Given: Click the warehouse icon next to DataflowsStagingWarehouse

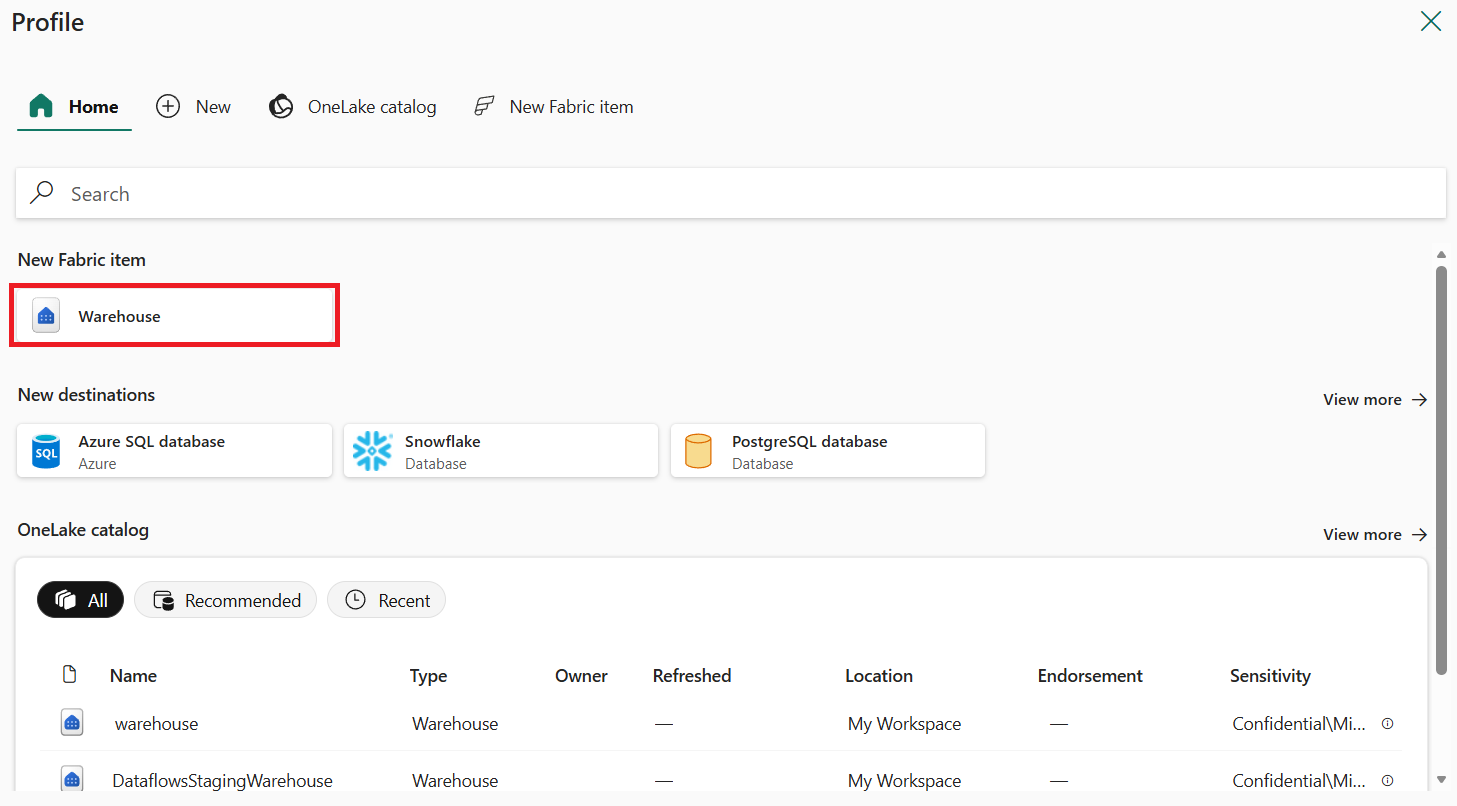Looking at the screenshot, I should 71,779.
